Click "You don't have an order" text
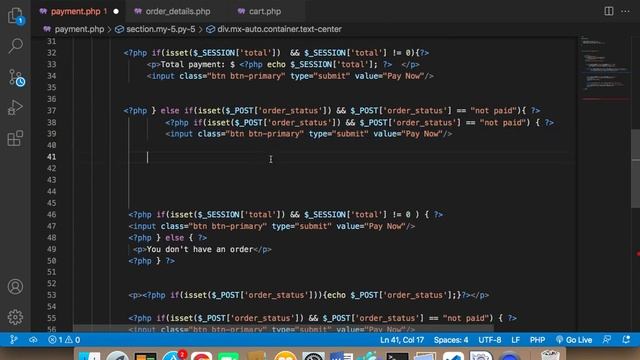The image size is (640, 360). click(200, 249)
